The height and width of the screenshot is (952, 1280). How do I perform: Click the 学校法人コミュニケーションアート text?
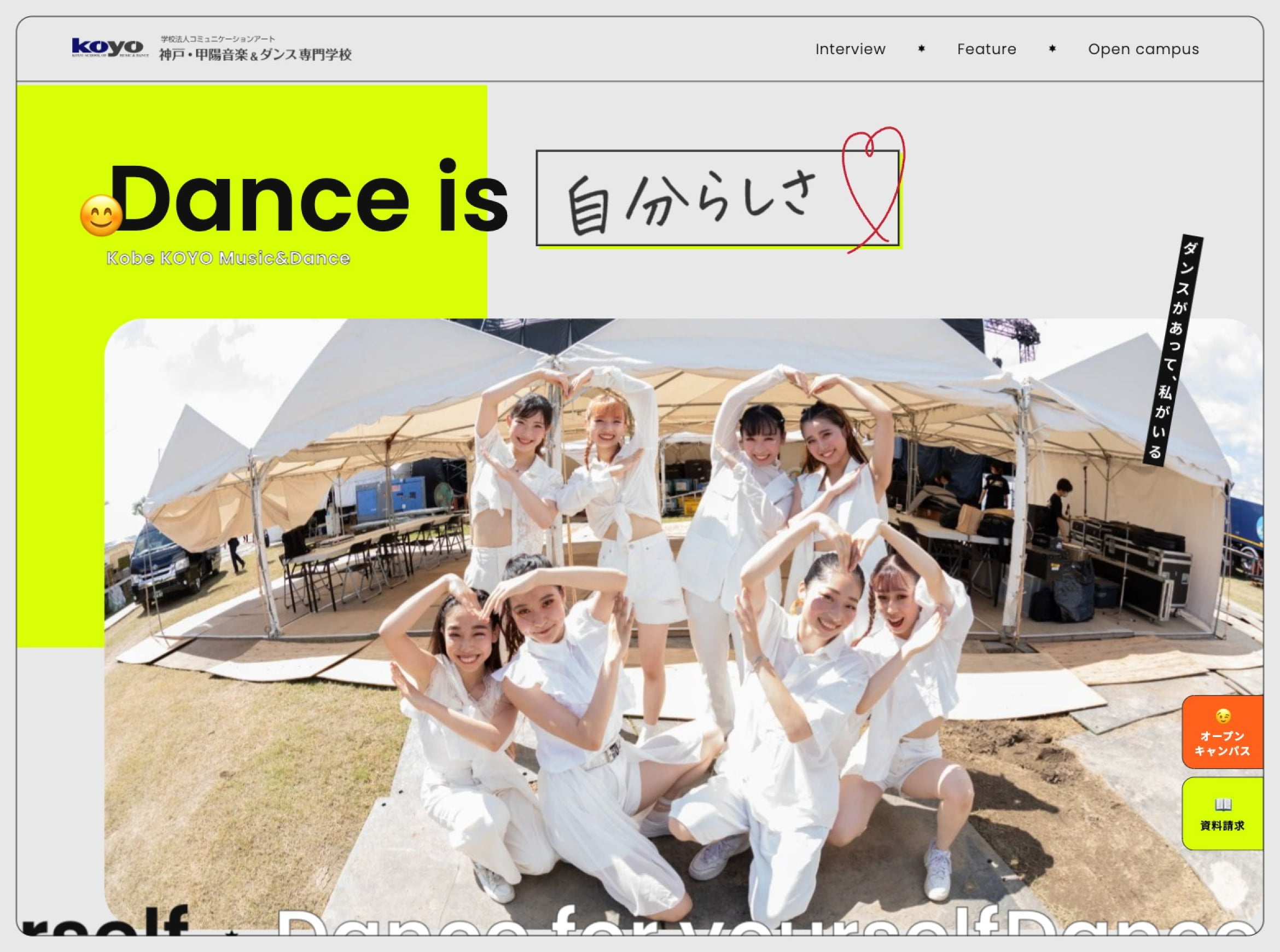218,39
